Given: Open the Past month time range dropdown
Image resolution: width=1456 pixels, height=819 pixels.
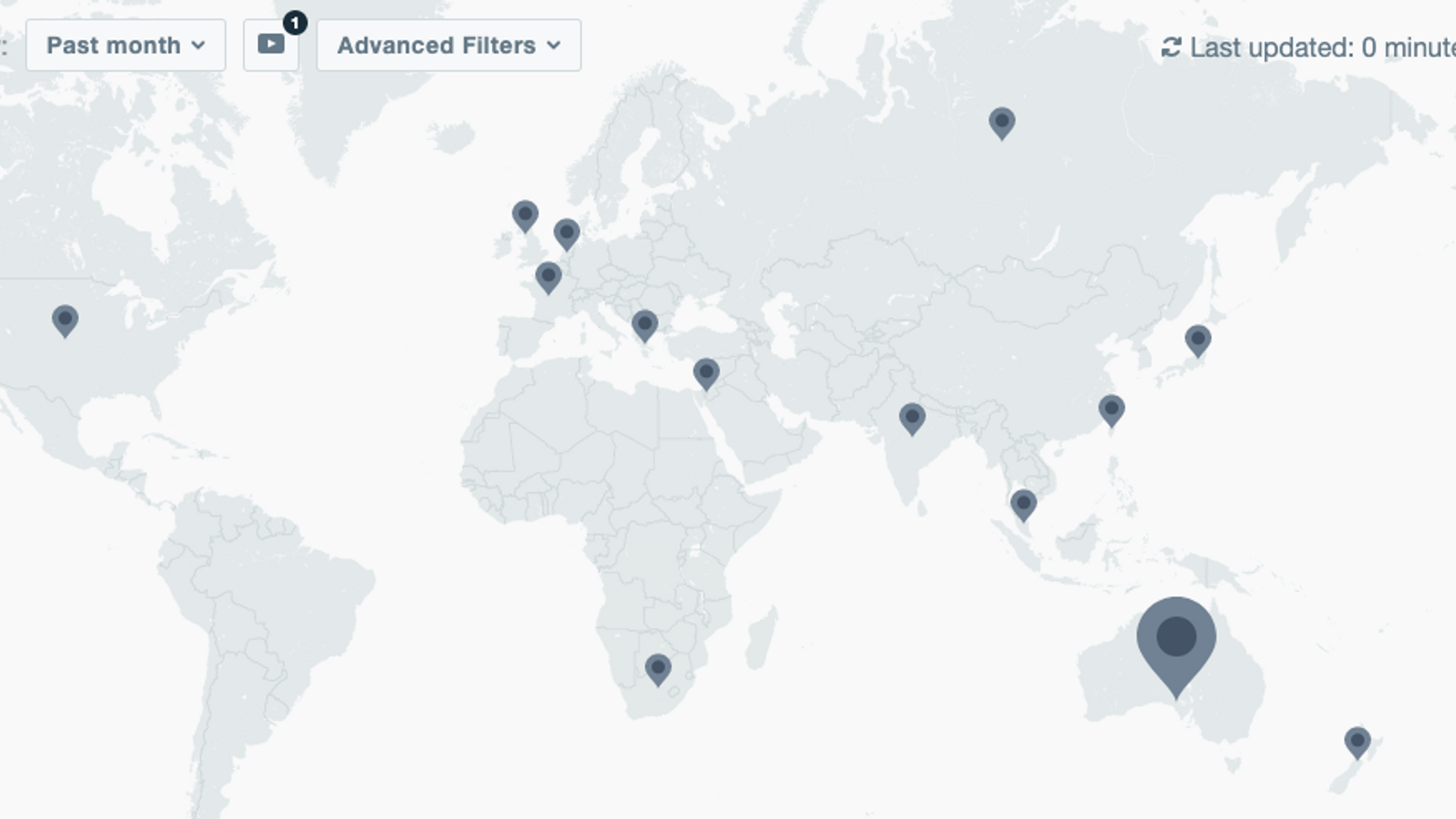Looking at the screenshot, I should pyautogui.click(x=126, y=45).
